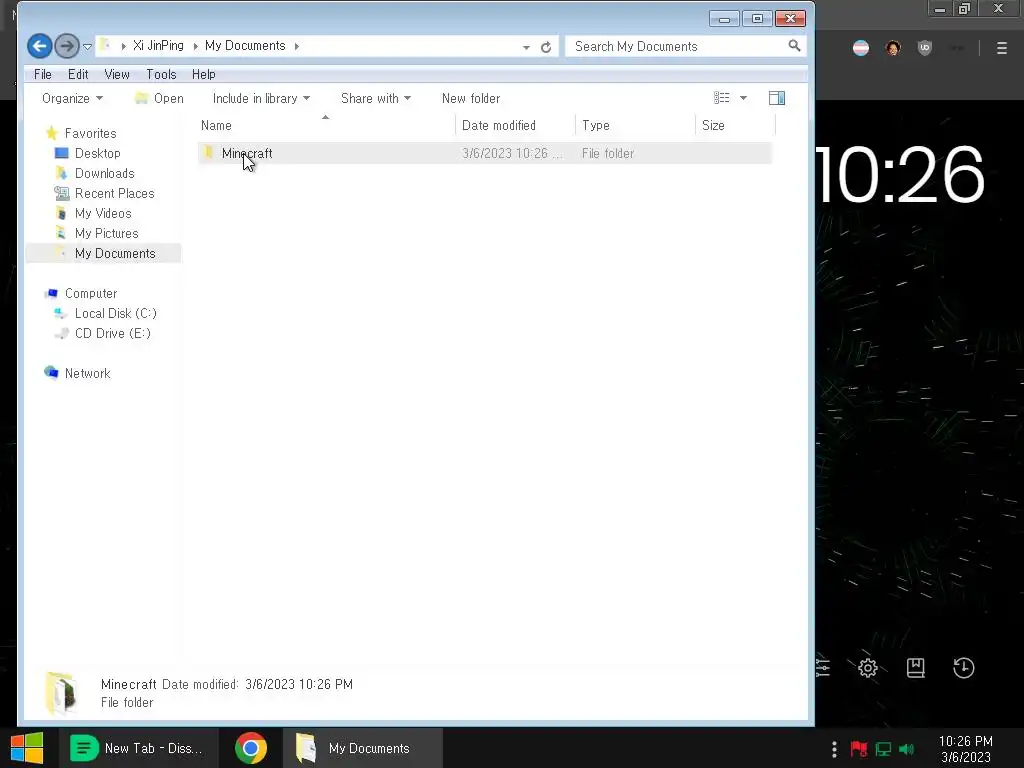This screenshot has width=1024, height=768.
Task: Click My Documents in the address breadcrumb
Action: [x=245, y=46]
